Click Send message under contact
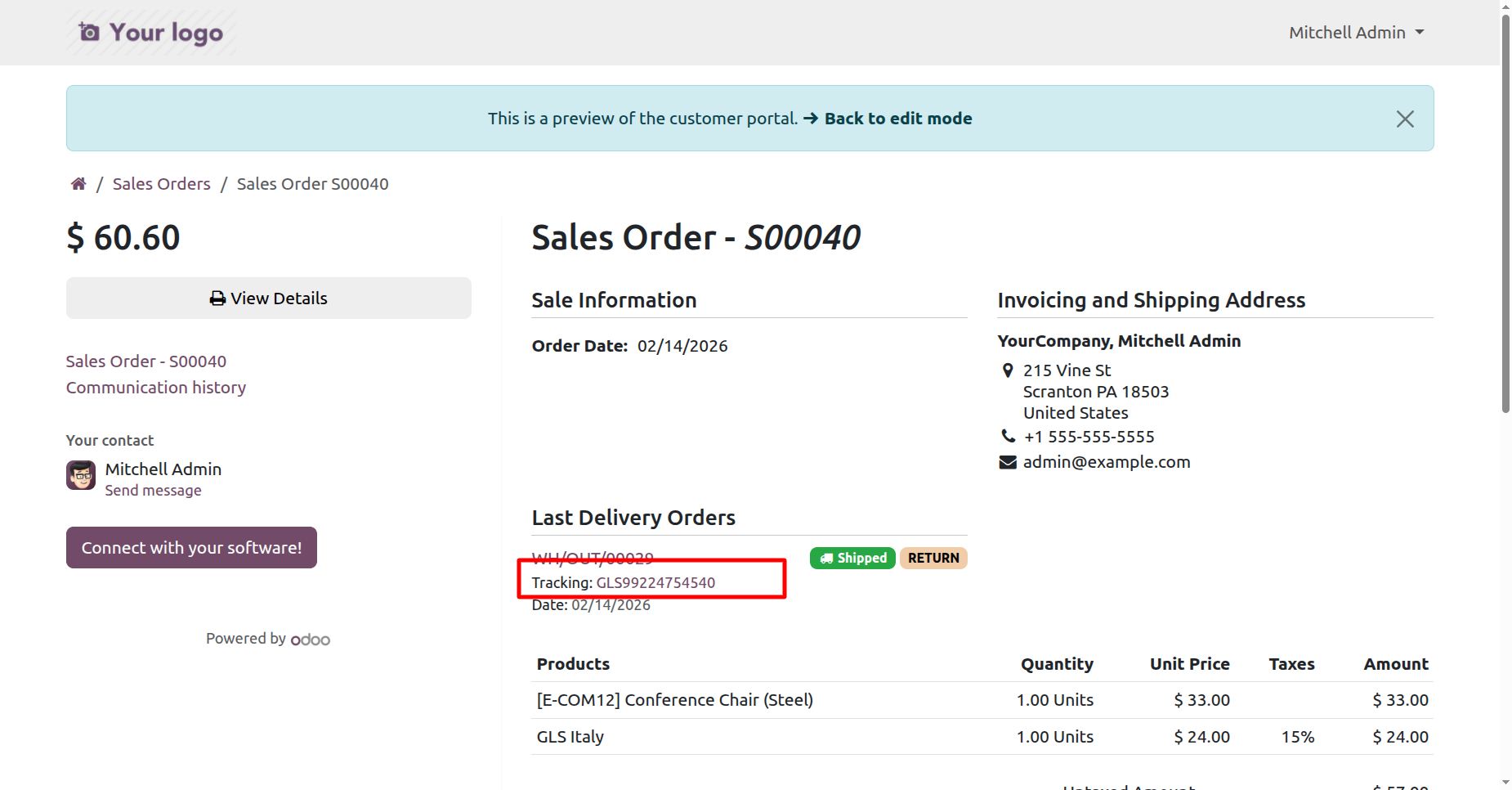The width and height of the screenshot is (1512, 790). coord(153,491)
